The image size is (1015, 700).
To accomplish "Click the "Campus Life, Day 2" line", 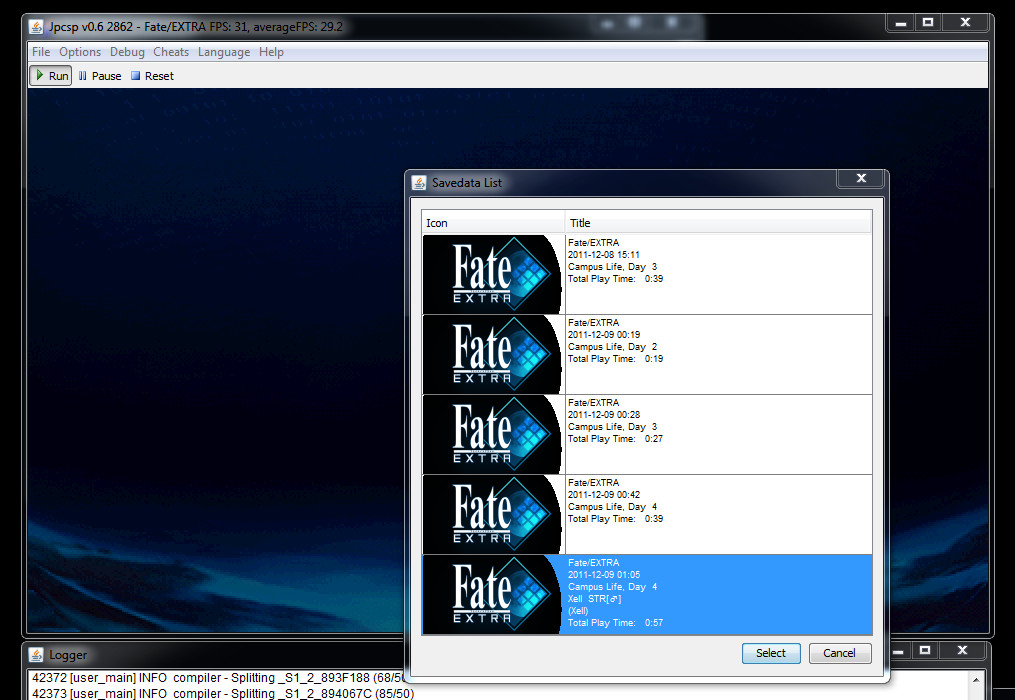I will coord(612,346).
